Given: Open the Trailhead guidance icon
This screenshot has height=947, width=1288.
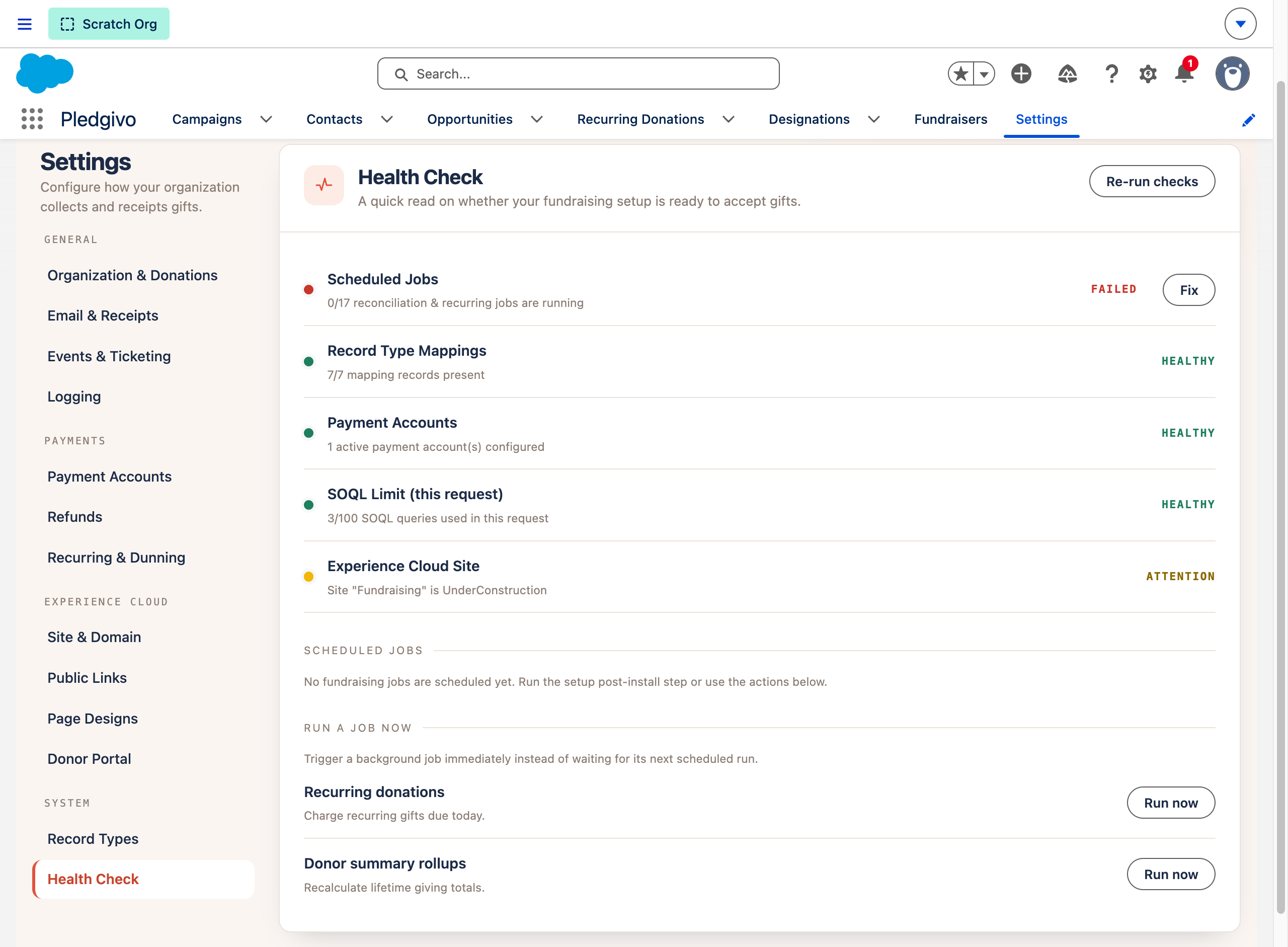Looking at the screenshot, I should pyautogui.click(x=1067, y=73).
